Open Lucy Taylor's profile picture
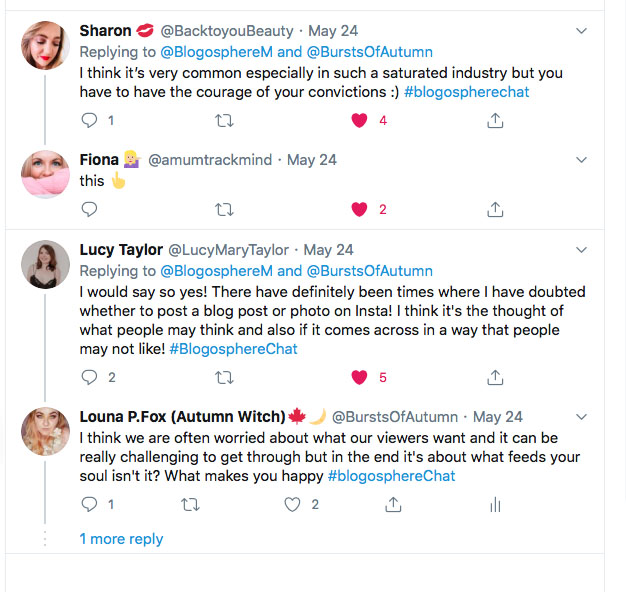The height and width of the screenshot is (592, 626). pos(45,266)
